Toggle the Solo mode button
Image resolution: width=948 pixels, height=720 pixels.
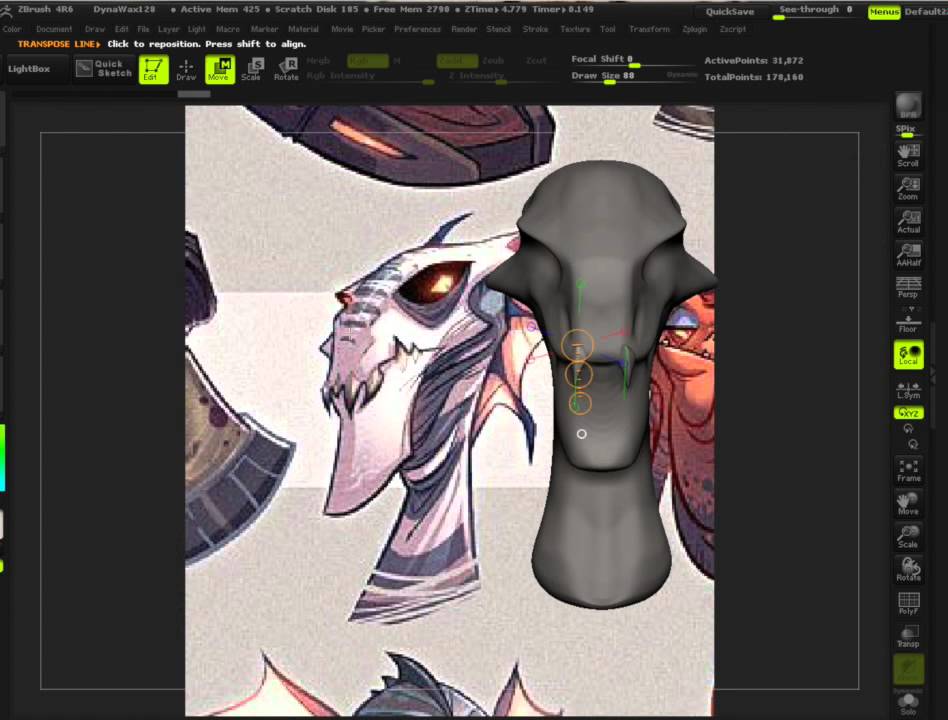click(x=908, y=704)
